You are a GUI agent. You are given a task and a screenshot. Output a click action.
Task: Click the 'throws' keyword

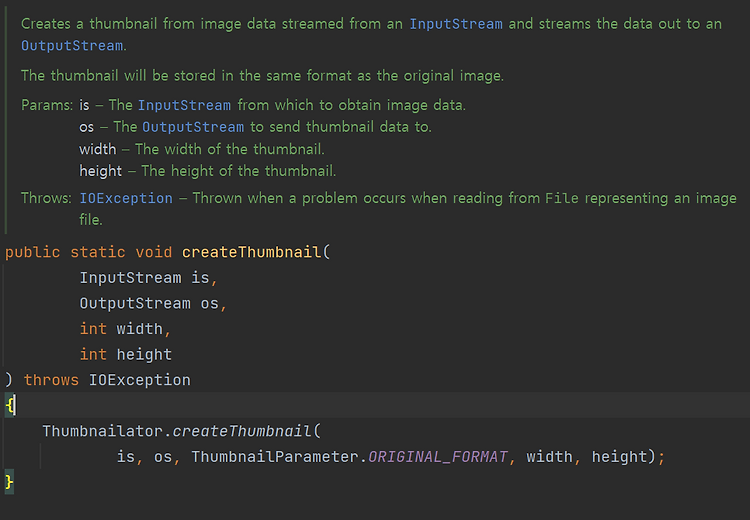pyautogui.click(x=51, y=380)
